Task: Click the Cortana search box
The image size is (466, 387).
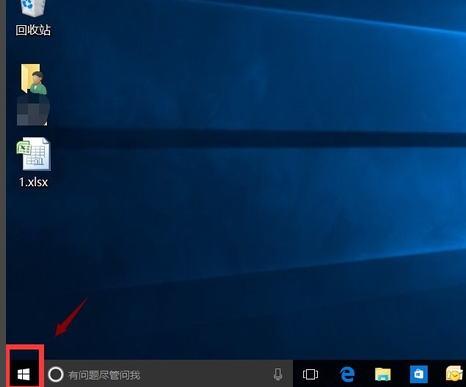Action: pyautogui.click(x=169, y=374)
